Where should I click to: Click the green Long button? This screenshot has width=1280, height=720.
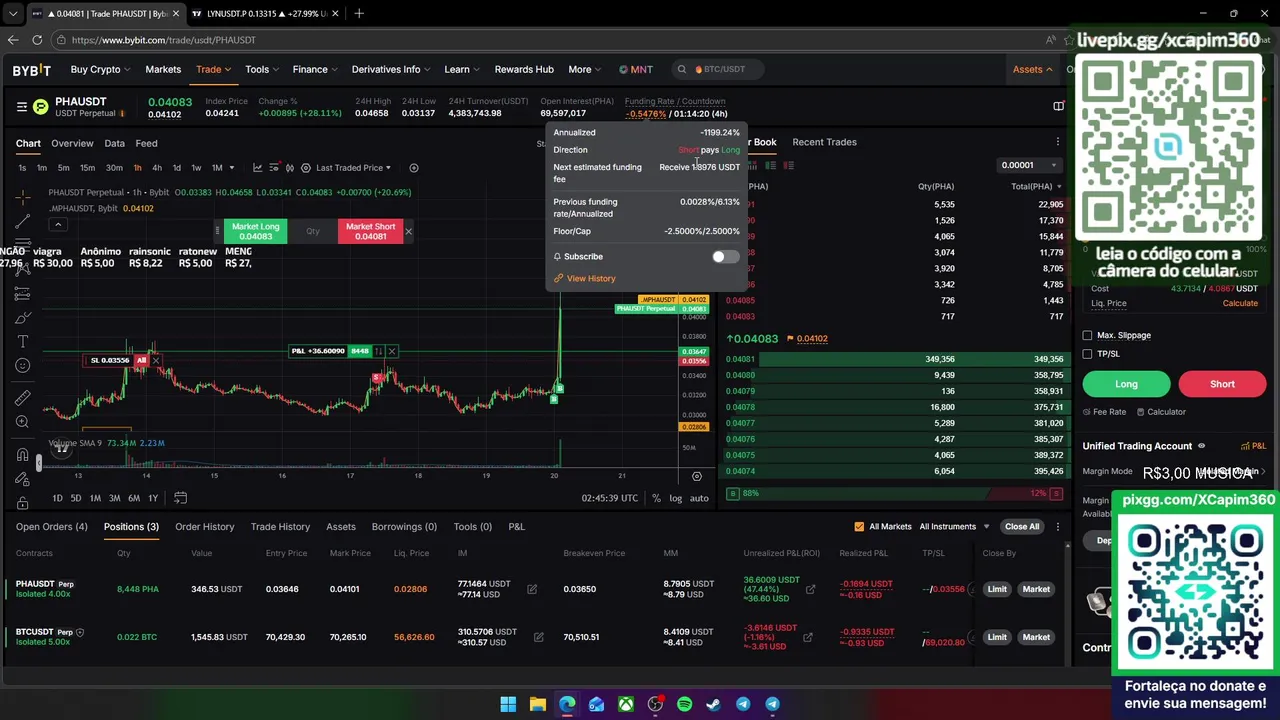coord(1126,384)
